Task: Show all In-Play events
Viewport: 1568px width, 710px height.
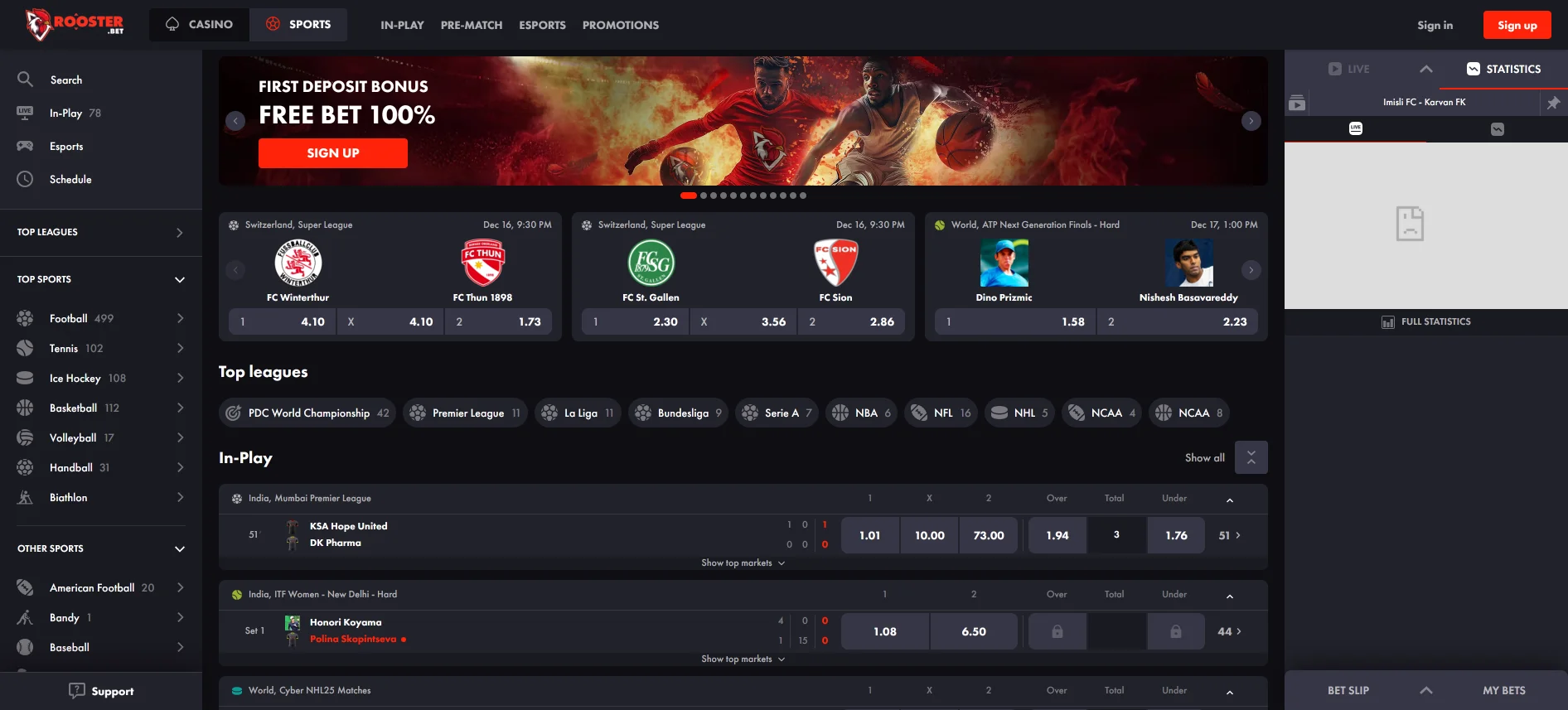Action: 1204,457
